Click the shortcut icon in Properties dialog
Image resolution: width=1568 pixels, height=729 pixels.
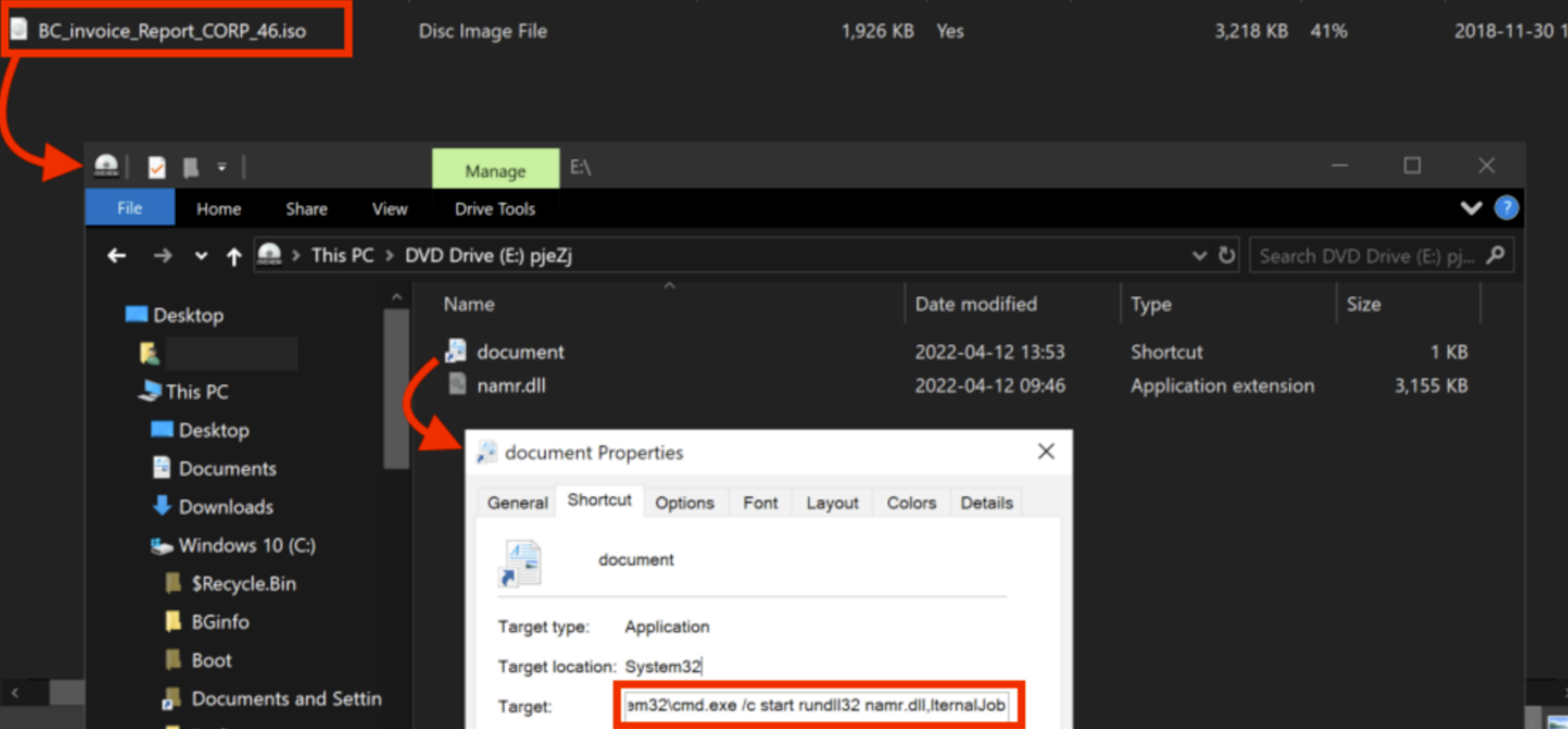pos(521,563)
